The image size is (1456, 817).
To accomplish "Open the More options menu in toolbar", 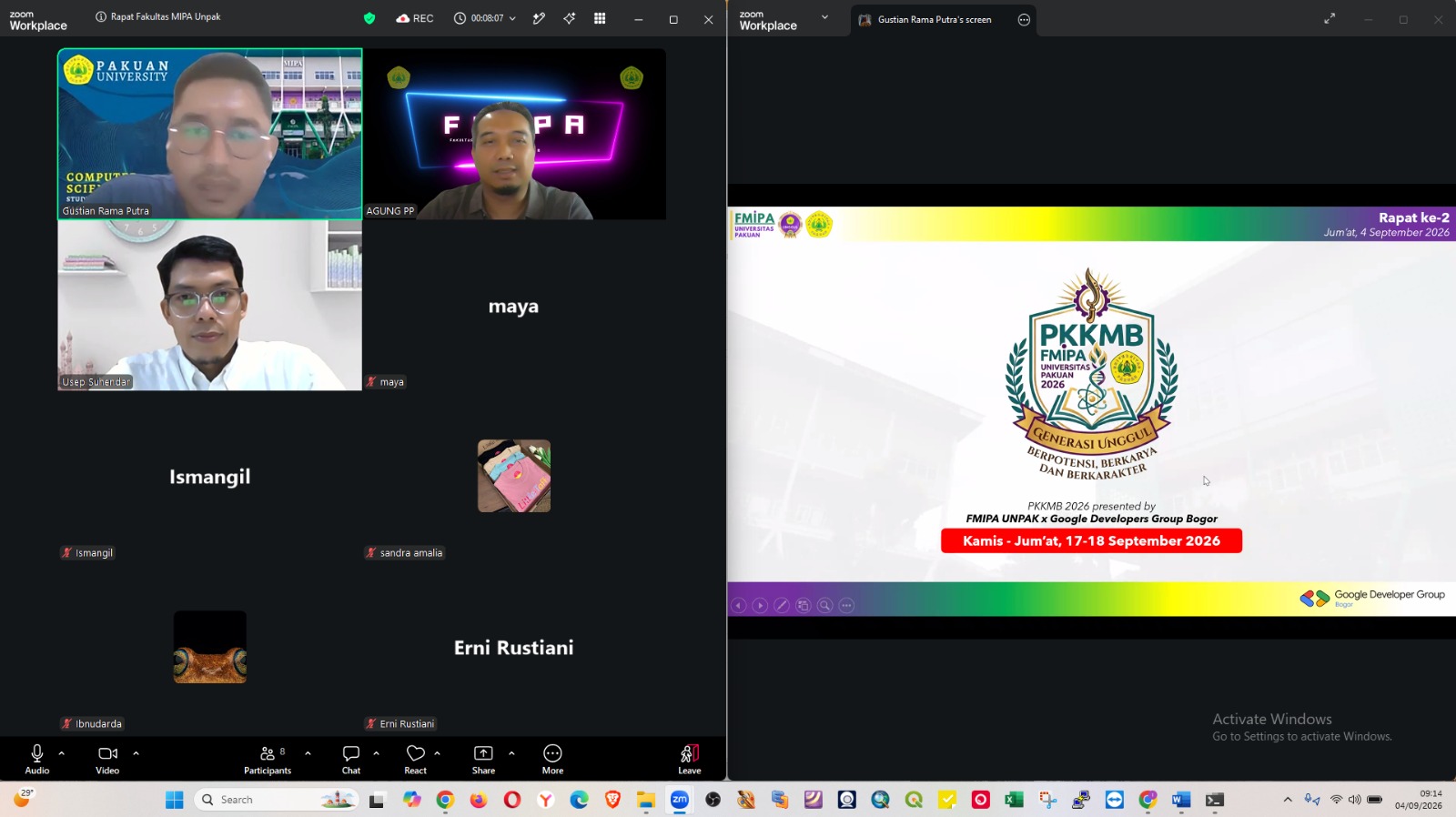I will (552, 759).
